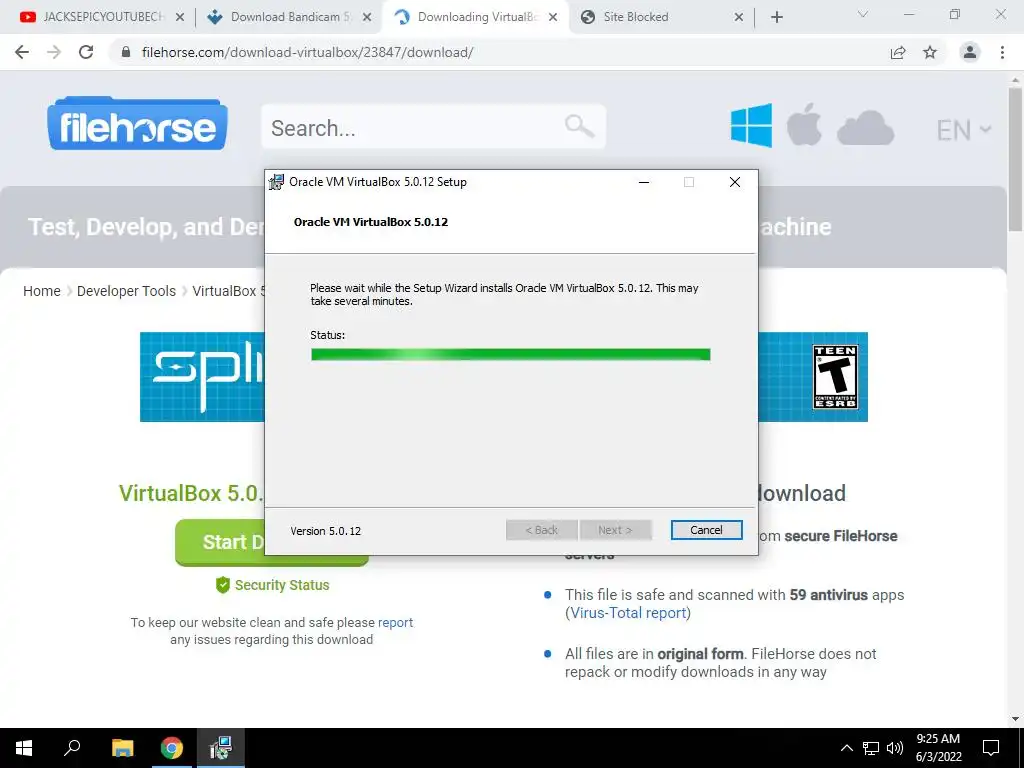Click VirtualBox installer taskbar icon
The height and width of the screenshot is (768, 1024).
pyautogui.click(x=221, y=748)
